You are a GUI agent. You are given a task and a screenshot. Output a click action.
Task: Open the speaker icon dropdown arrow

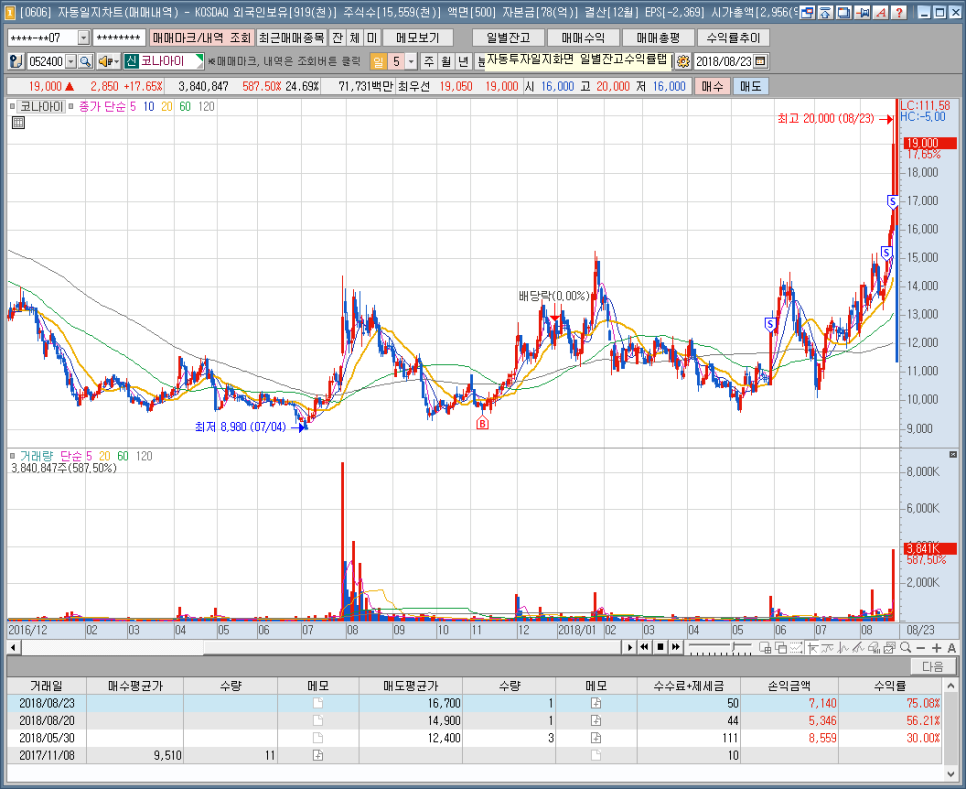116,62
